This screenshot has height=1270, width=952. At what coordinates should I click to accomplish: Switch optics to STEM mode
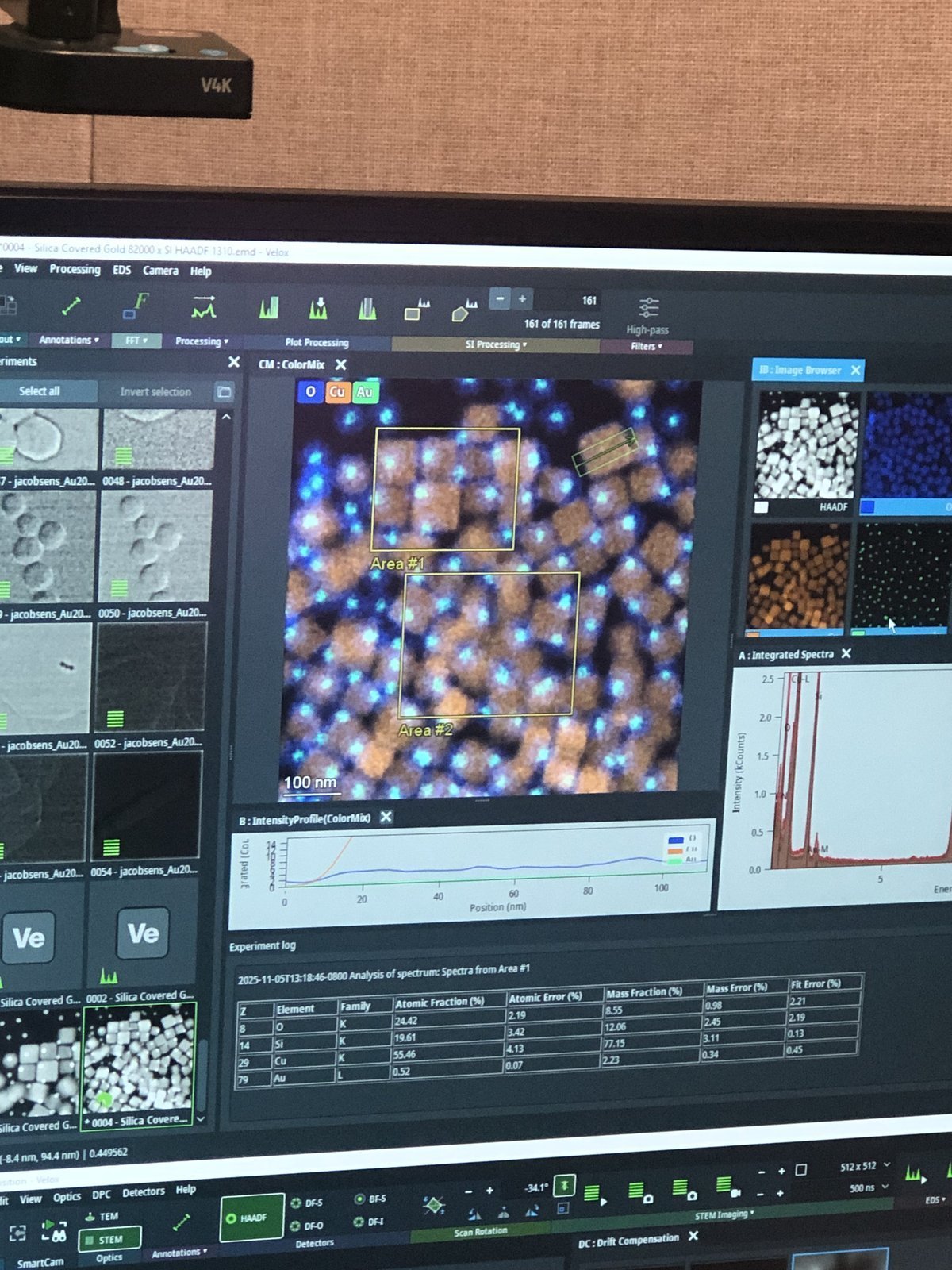click(x=109, y=1239)
